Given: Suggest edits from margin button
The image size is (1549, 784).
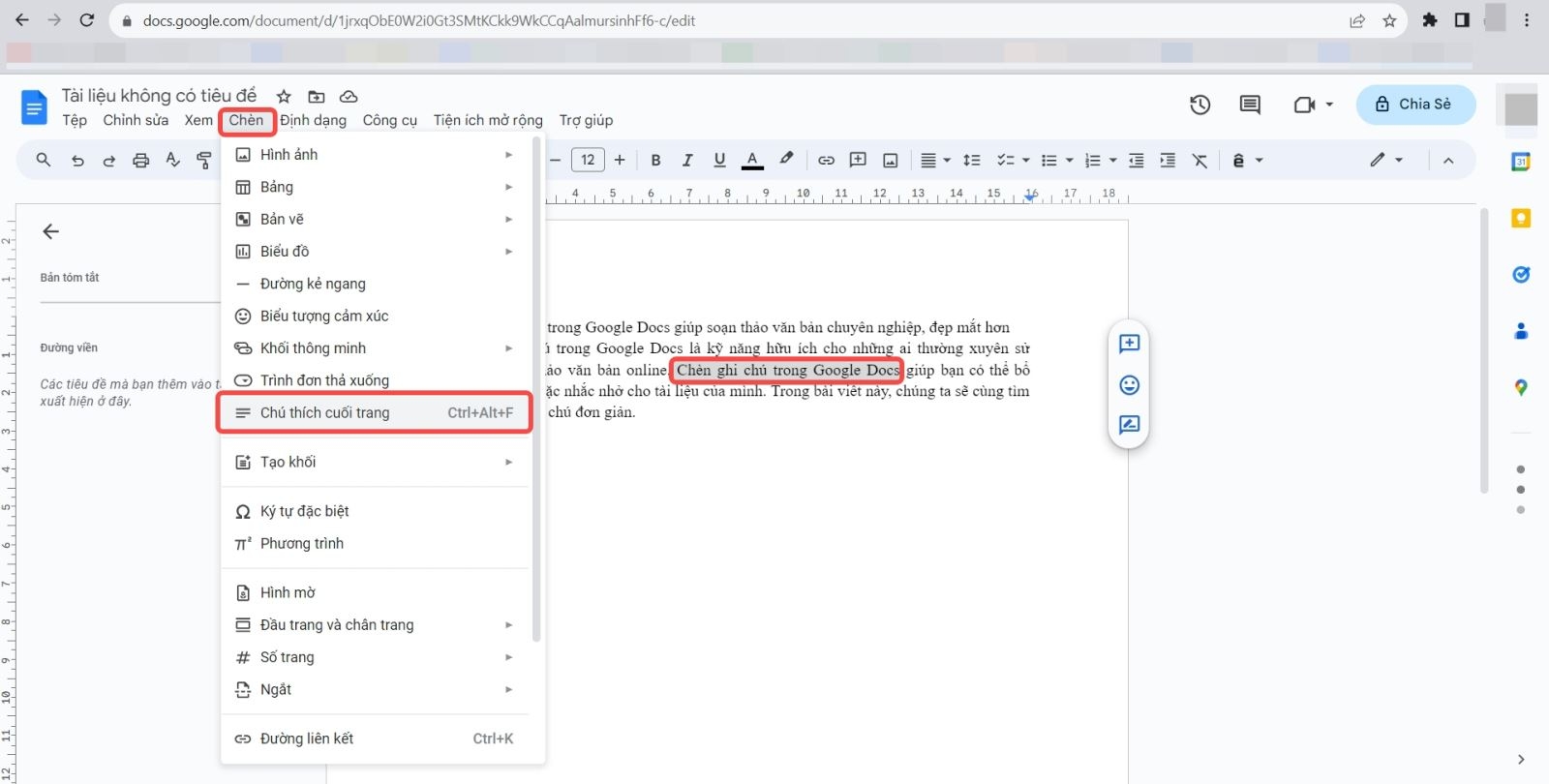Looking at the screenshot, I should pyautogui.click(x=1129, y=425).
